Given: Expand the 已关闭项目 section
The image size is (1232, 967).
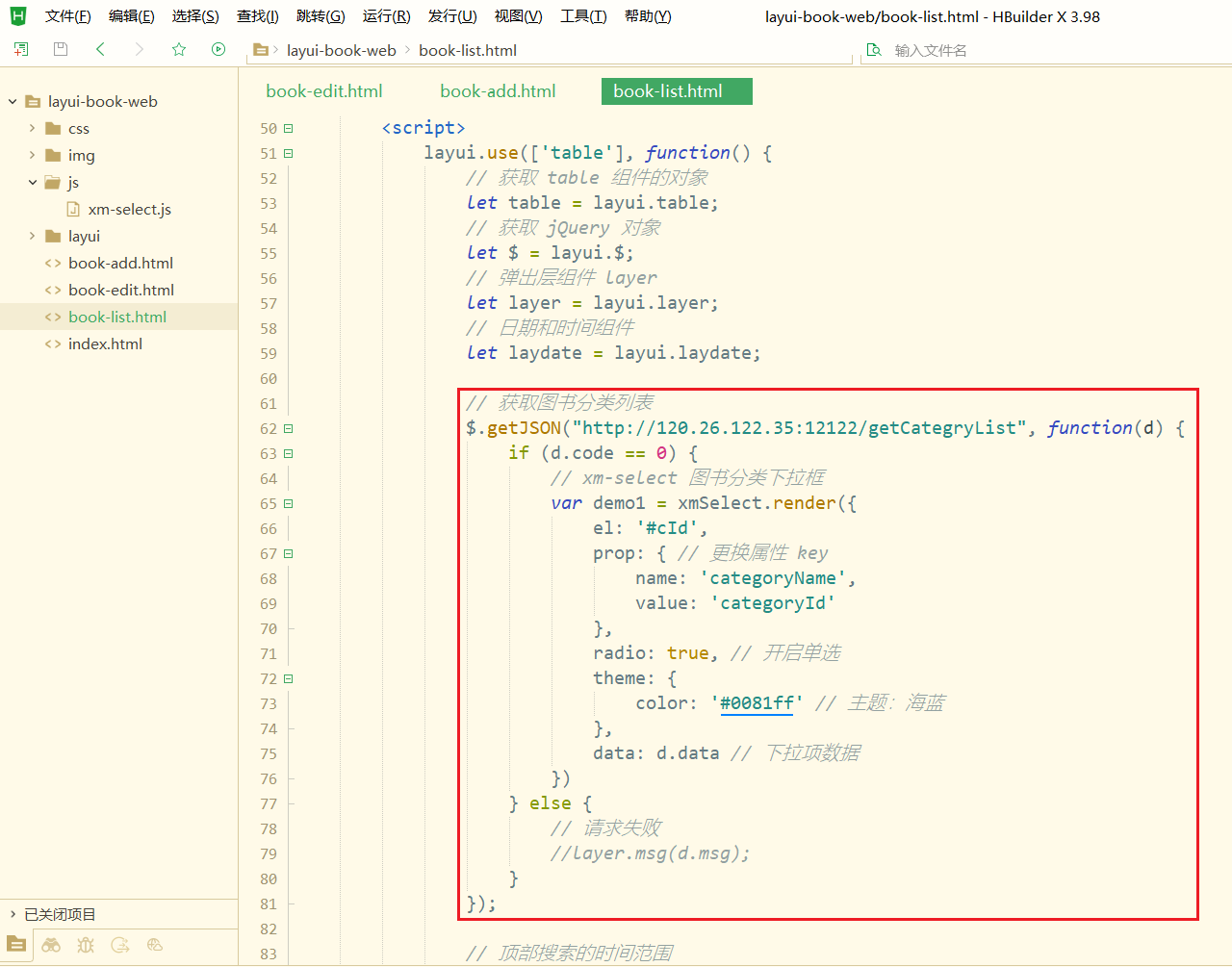Looking at the screenshot, I should [13, 914].
